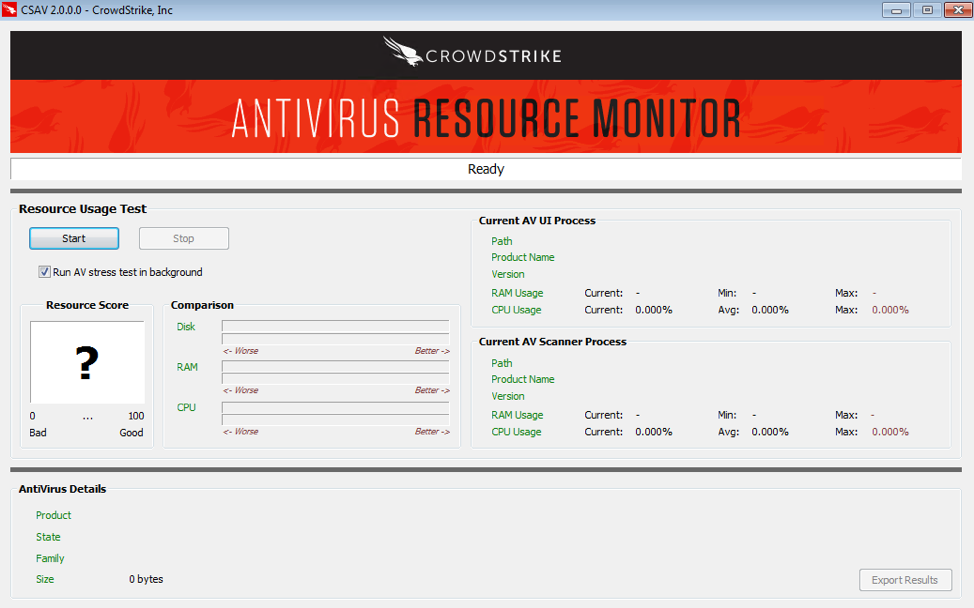Screen dimensions: 974x608
Task: Click Product Name under Current AV UI Process
Action: (523, 257)
